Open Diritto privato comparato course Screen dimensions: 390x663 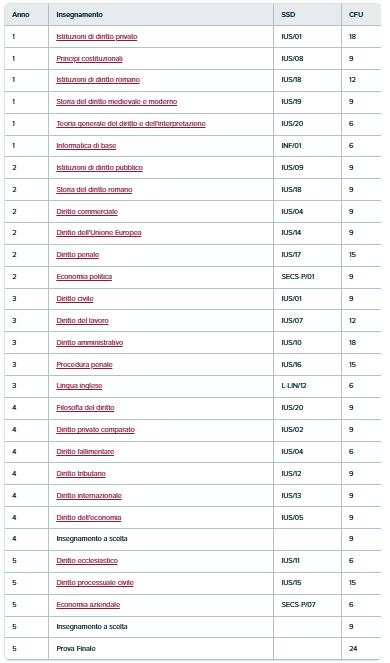click(96, 430)
